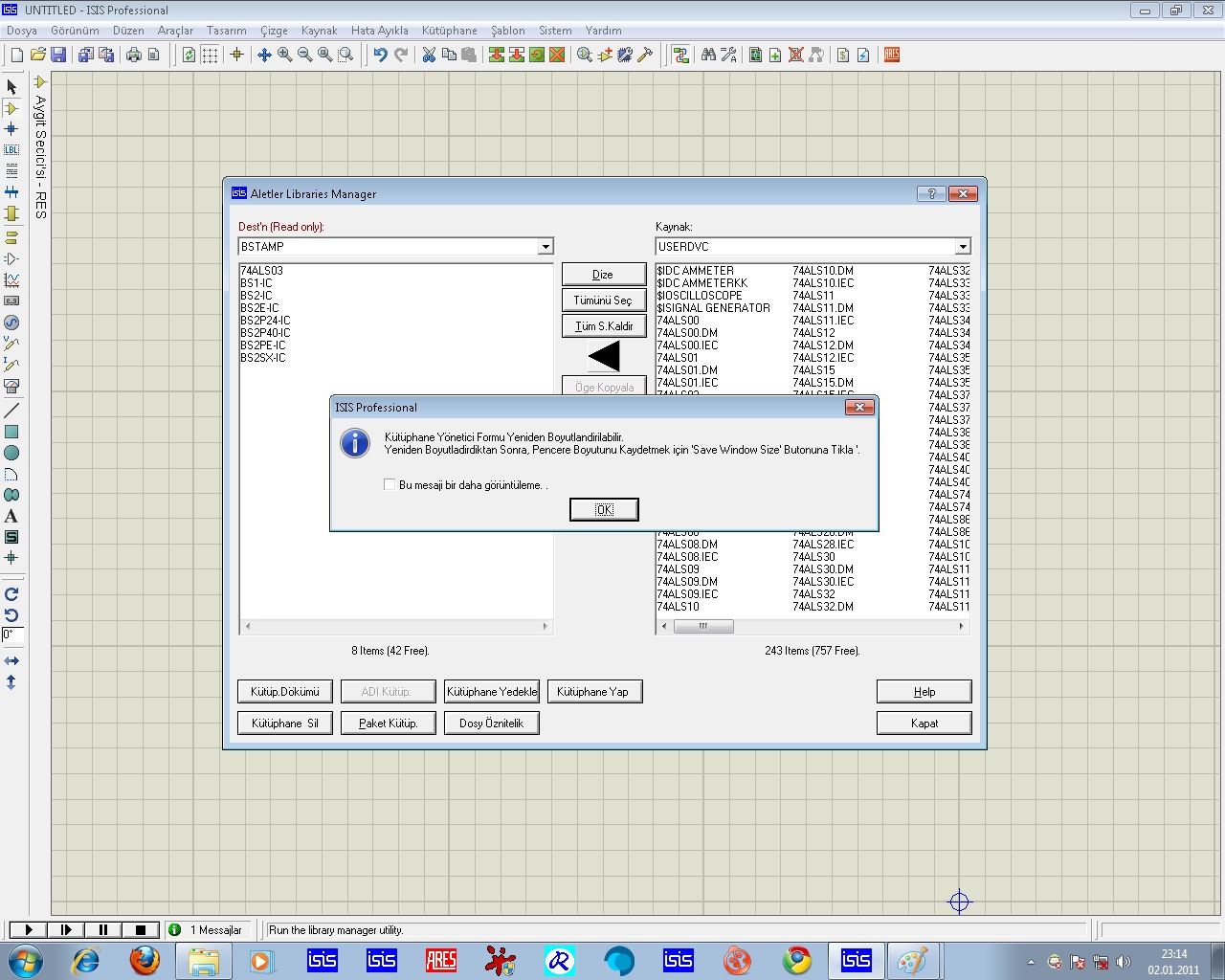
Task: Open the Dosya menu
Action: click(22, 31)
